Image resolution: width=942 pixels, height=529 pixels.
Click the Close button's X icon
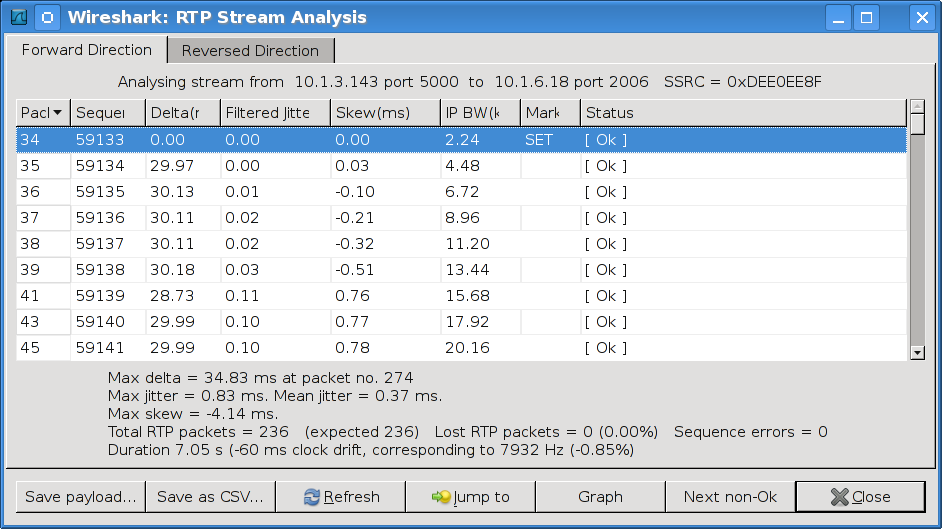click(x=839, y=497)
